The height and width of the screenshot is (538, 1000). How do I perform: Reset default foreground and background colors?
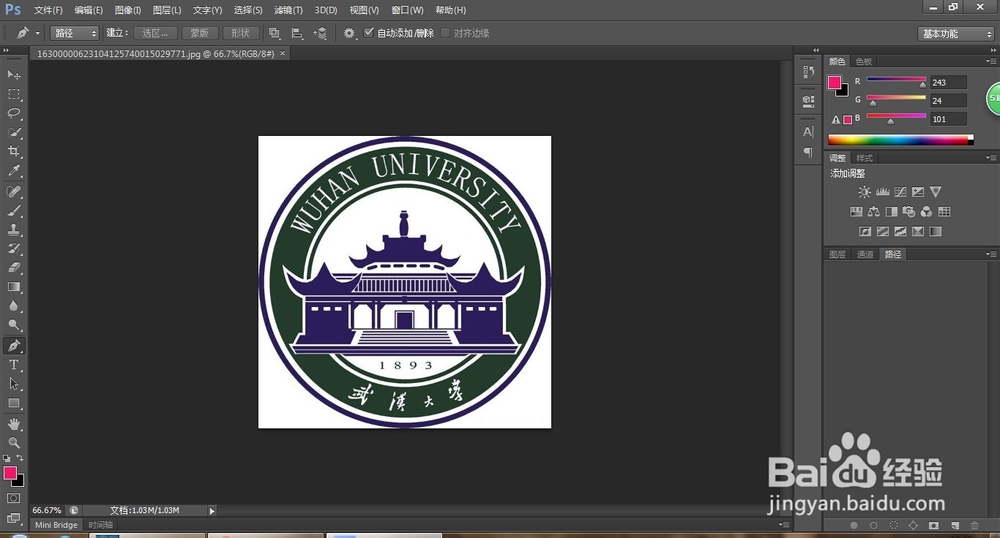point(6,458)
